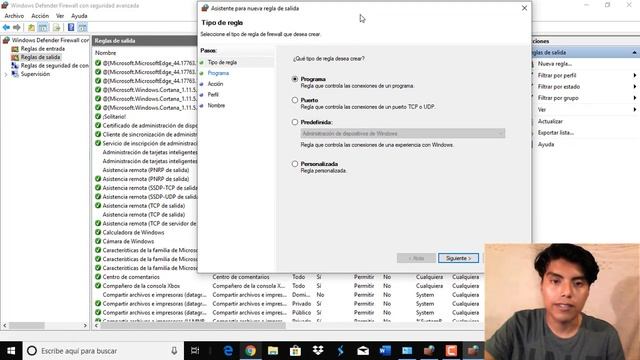Sort by the Nombre column header

click(106, 53)
